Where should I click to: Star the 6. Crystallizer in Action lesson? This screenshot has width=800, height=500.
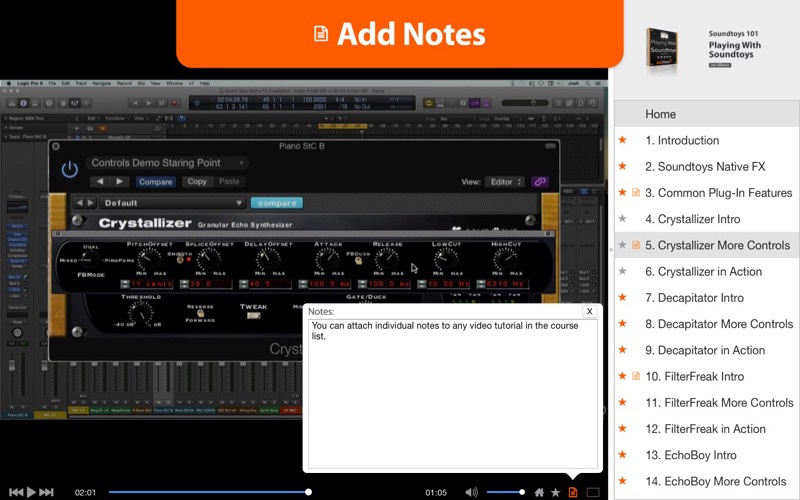click(622, 271)
